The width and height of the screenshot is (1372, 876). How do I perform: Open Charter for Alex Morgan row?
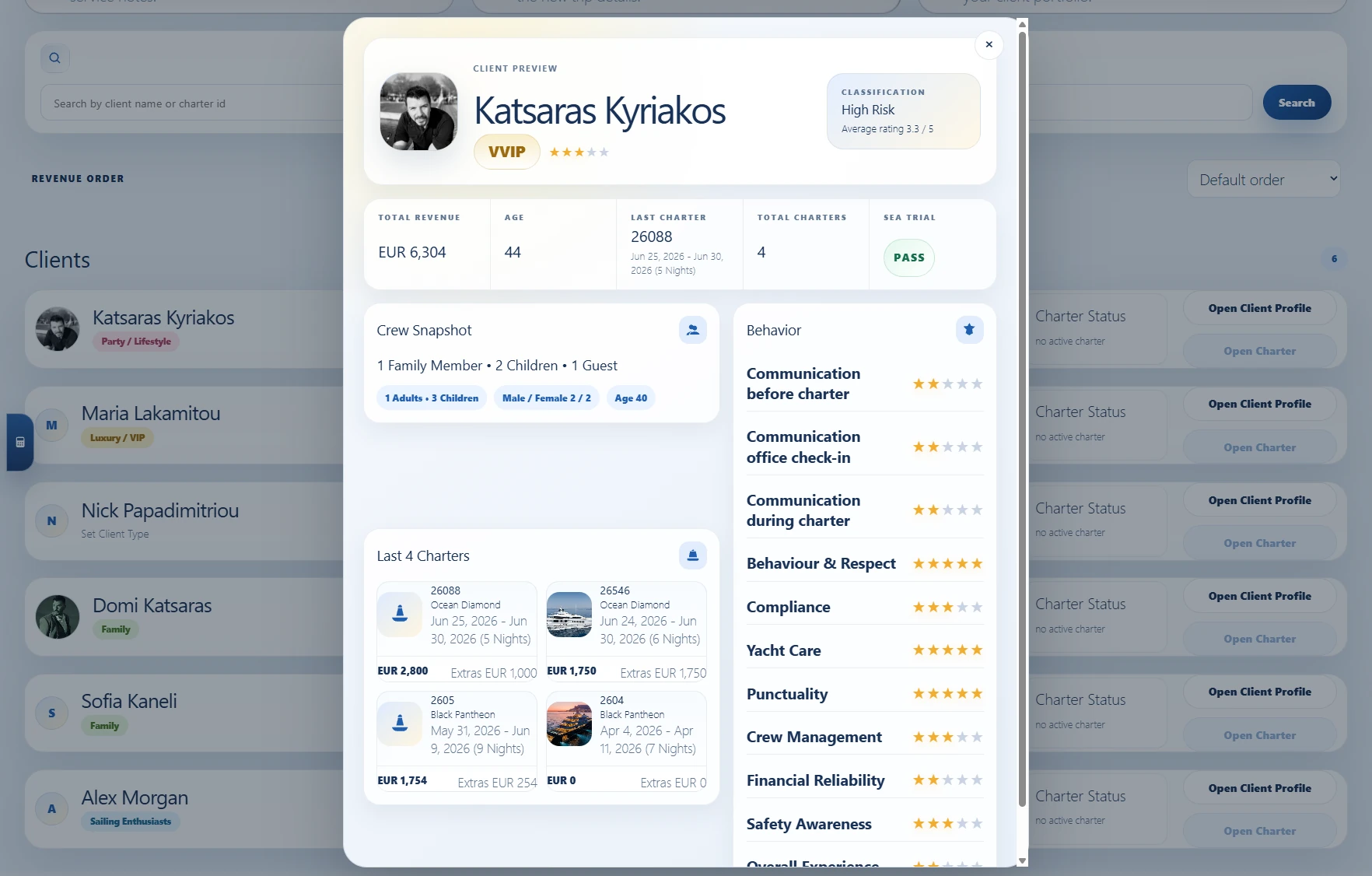pos(1259,831)
